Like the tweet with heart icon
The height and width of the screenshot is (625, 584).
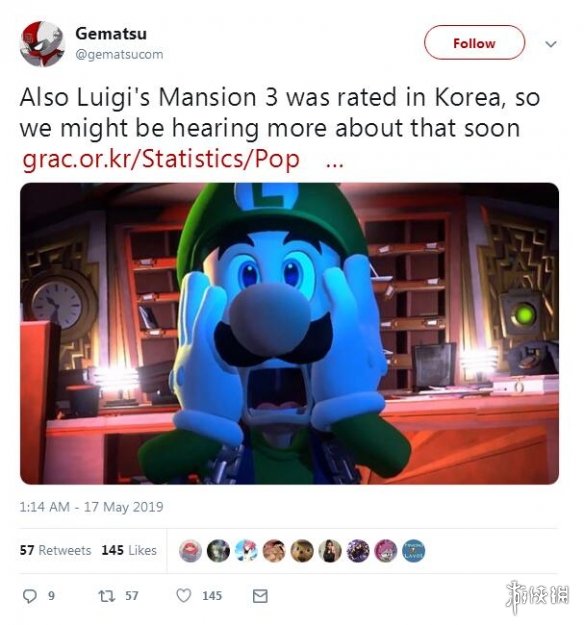tap(184, 596)
